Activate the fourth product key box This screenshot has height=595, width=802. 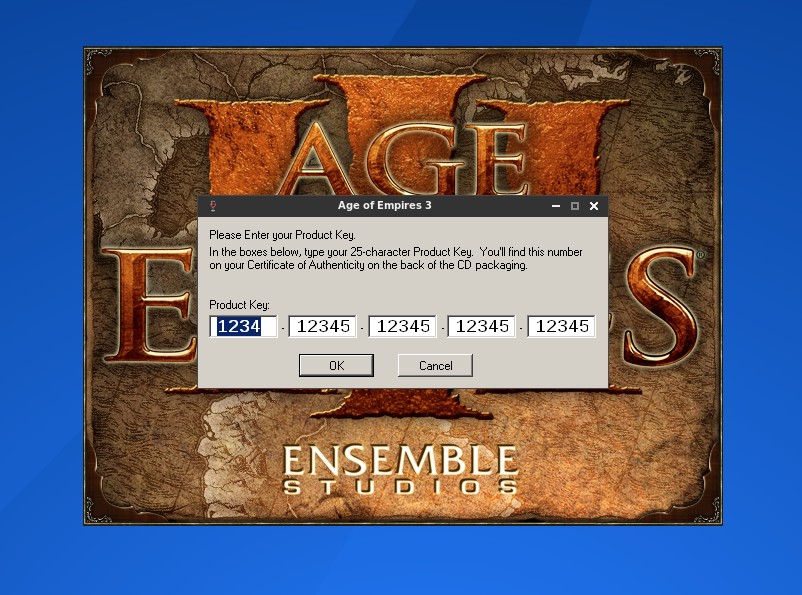482,326
